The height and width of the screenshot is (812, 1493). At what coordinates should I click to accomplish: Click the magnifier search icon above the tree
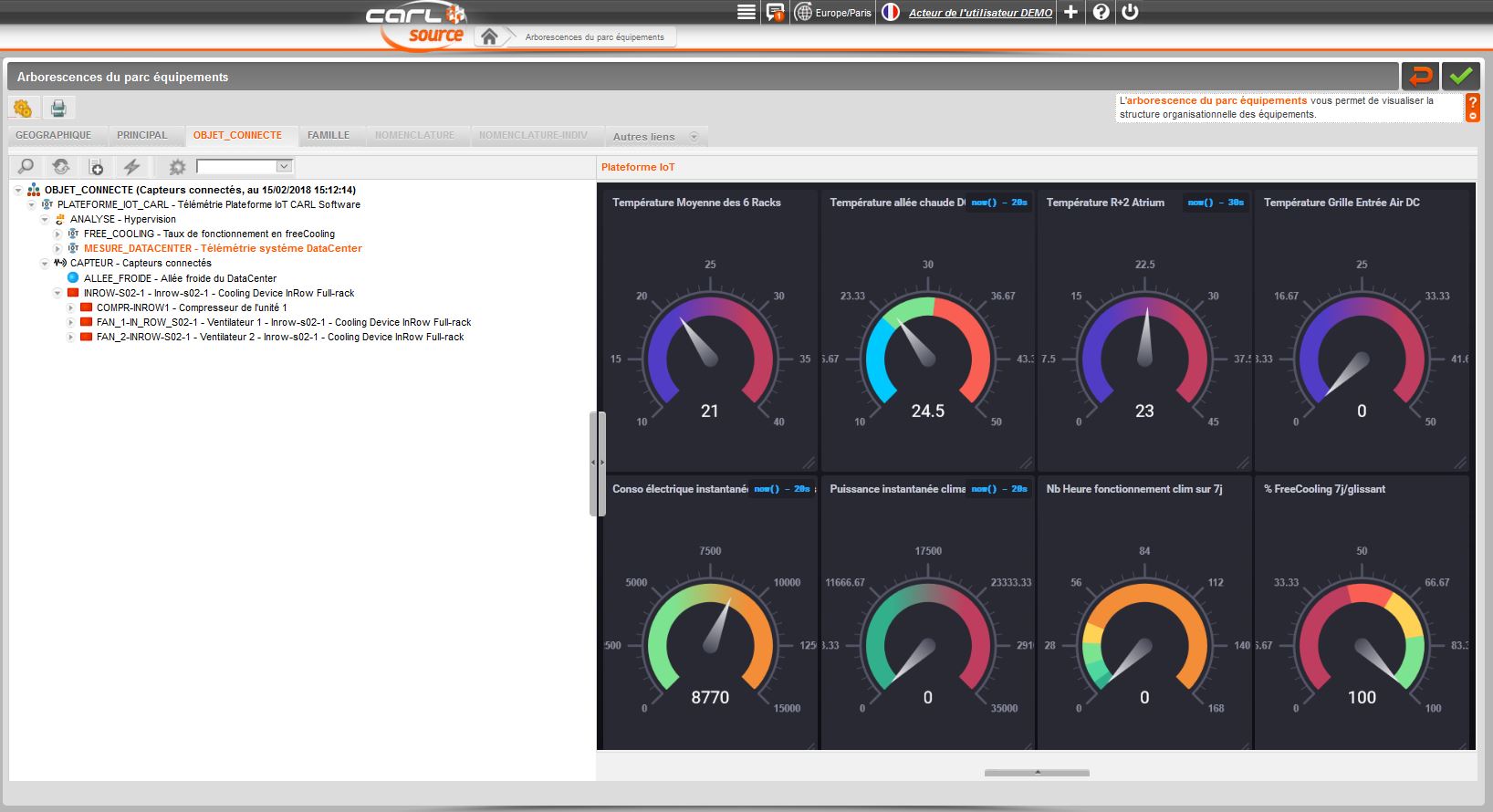tap(26, 166)
